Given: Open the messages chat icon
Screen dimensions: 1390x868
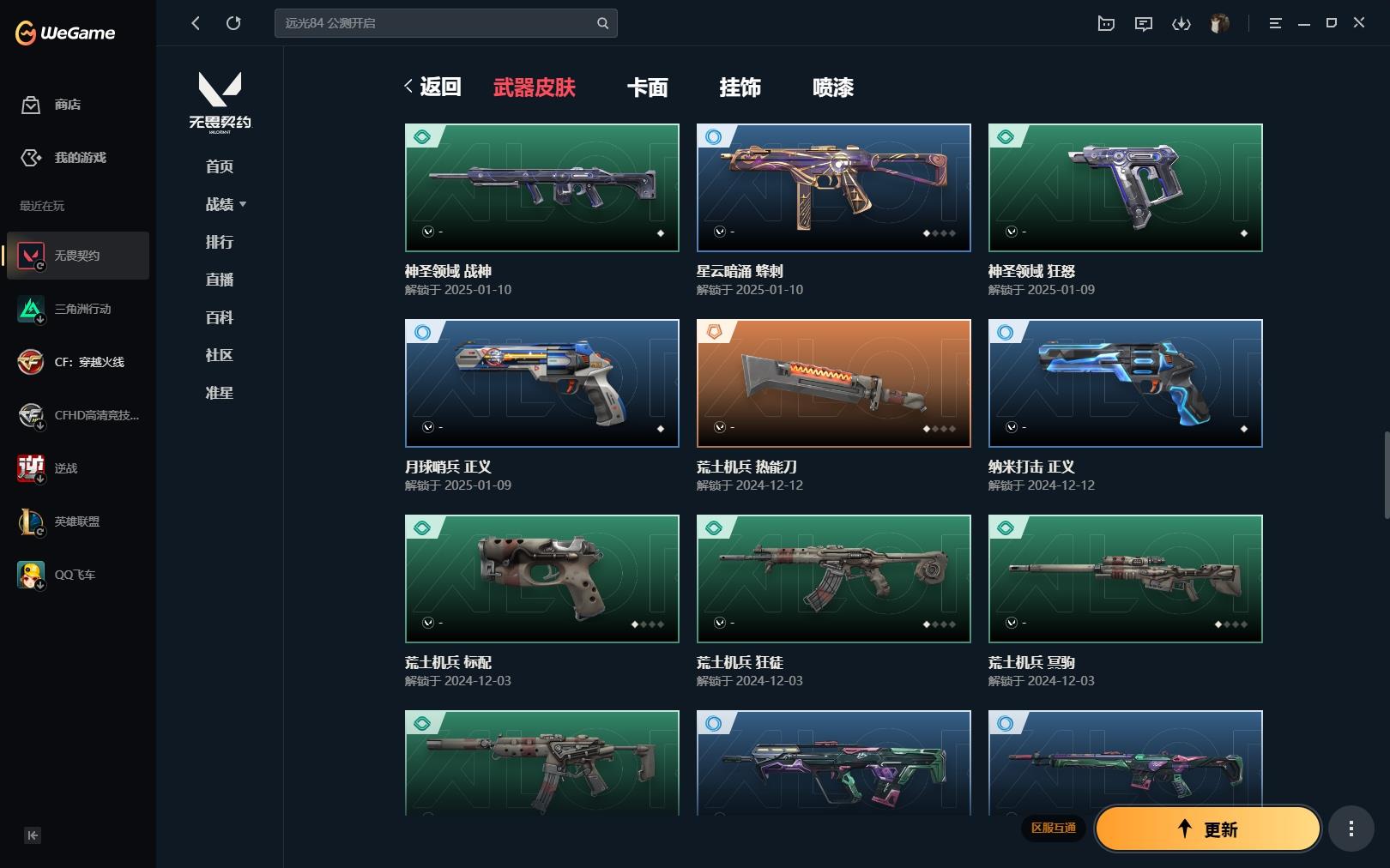Looking at the screenshot, I should point(1144,24).
